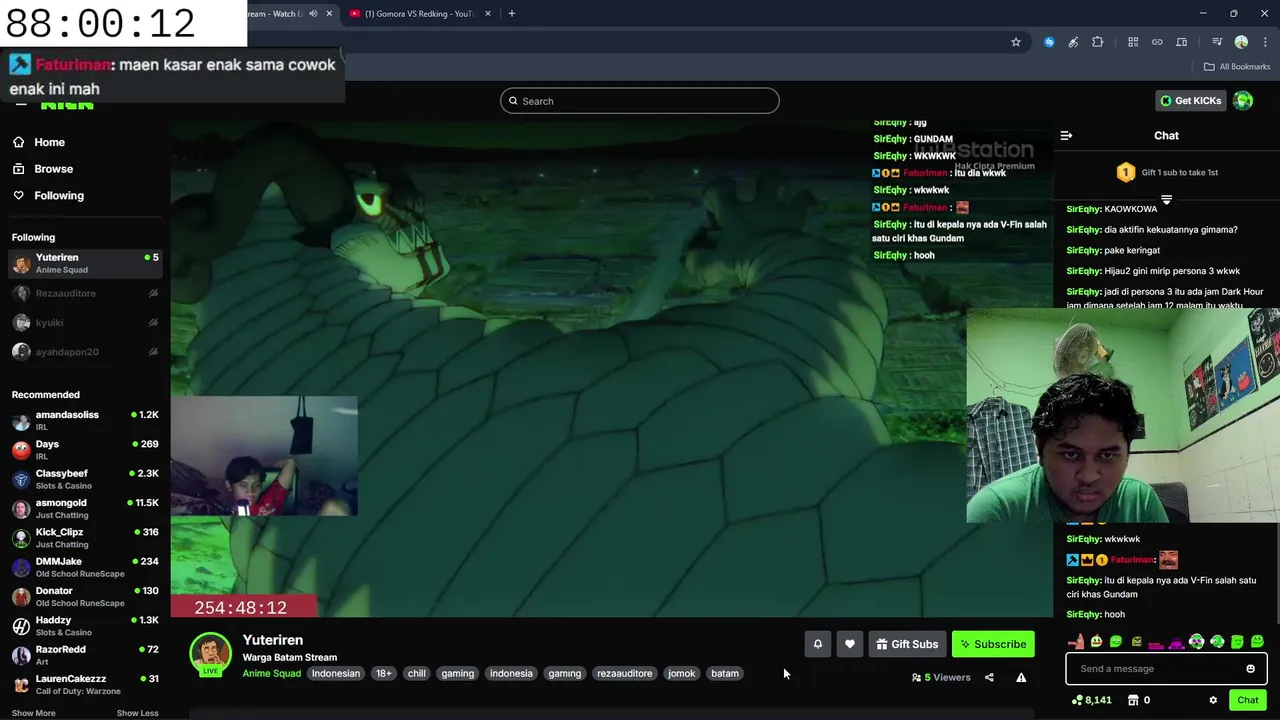Open the Chrome profile avatar
The height and width of the screenshot is (720, 1280).
pyautogui.click(x=1241, y=42)
